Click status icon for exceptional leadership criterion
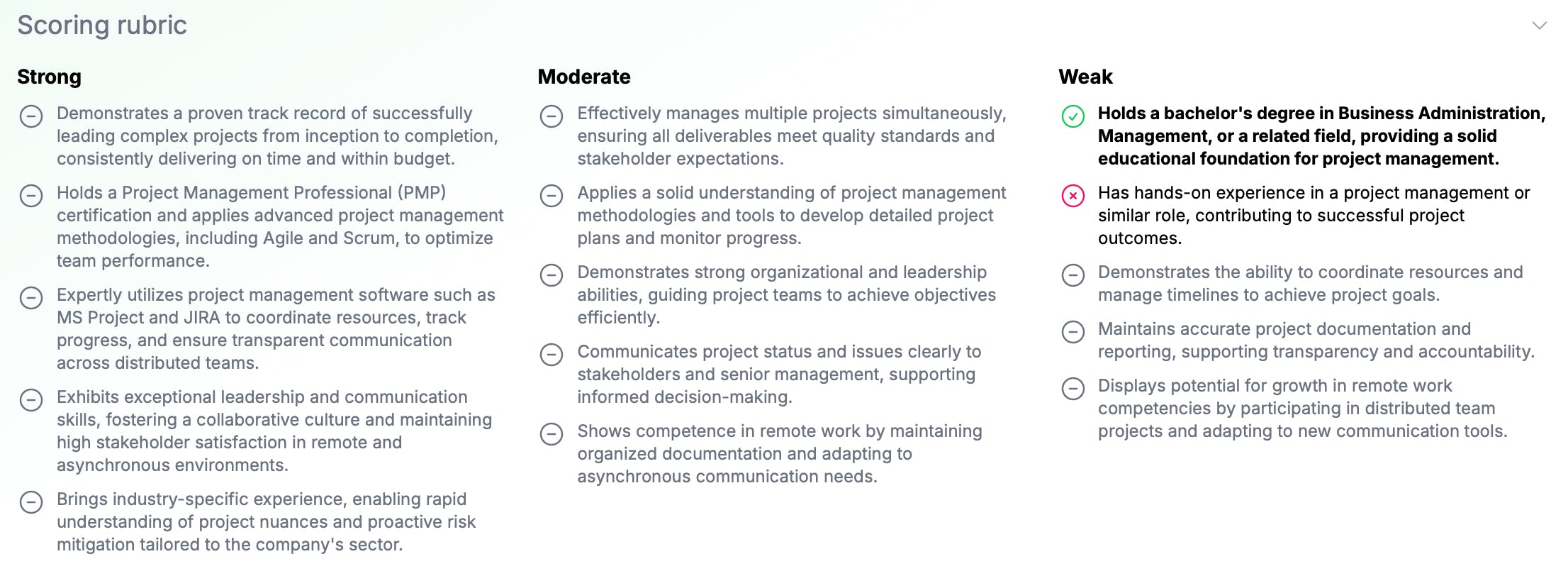This screenshot has width=1568, height=576. click(31, 399)
